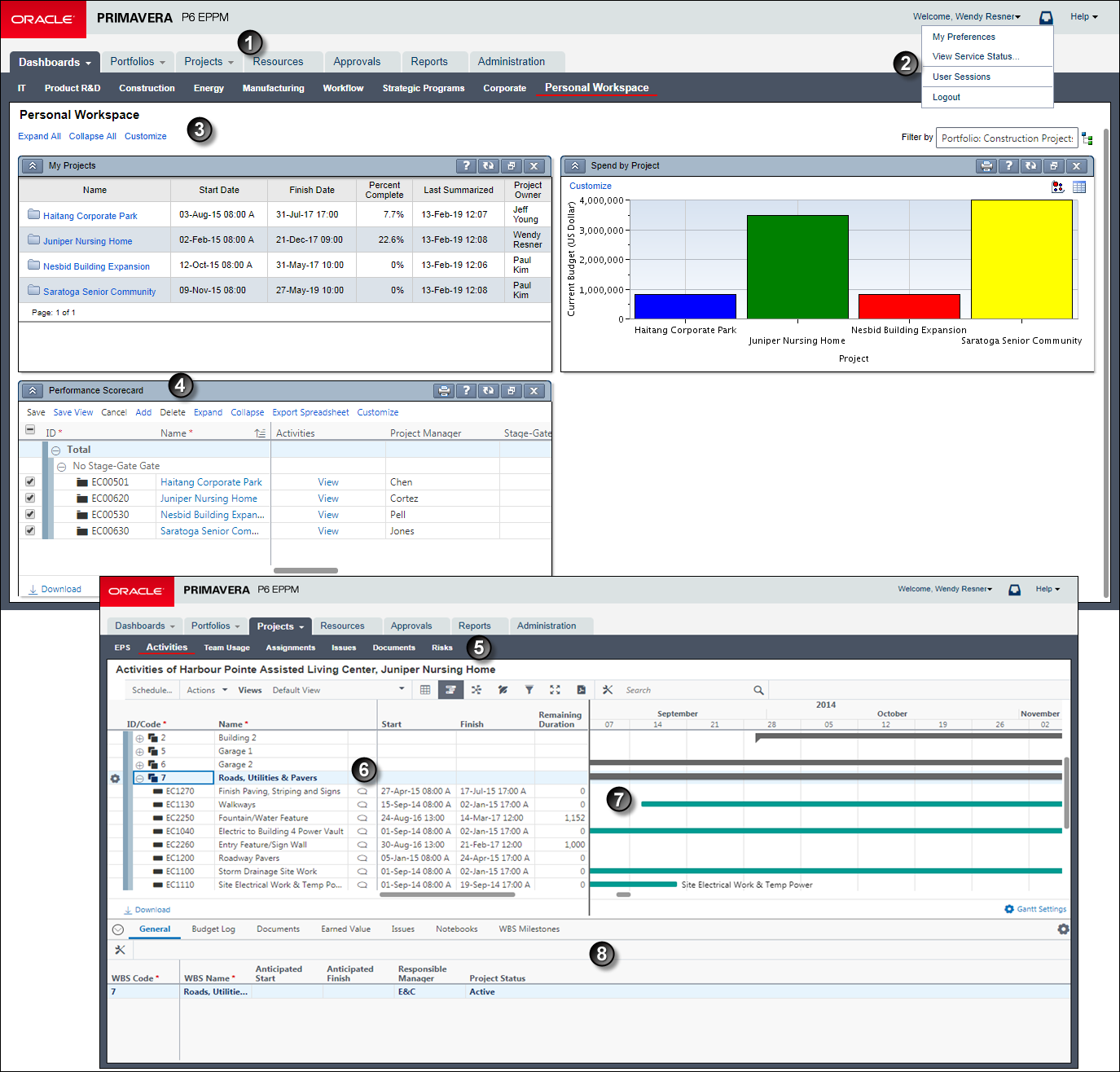The image size is (1120, 1072).
Task: Open help for Spend by Project portlet
Action: coord(1008,165)
